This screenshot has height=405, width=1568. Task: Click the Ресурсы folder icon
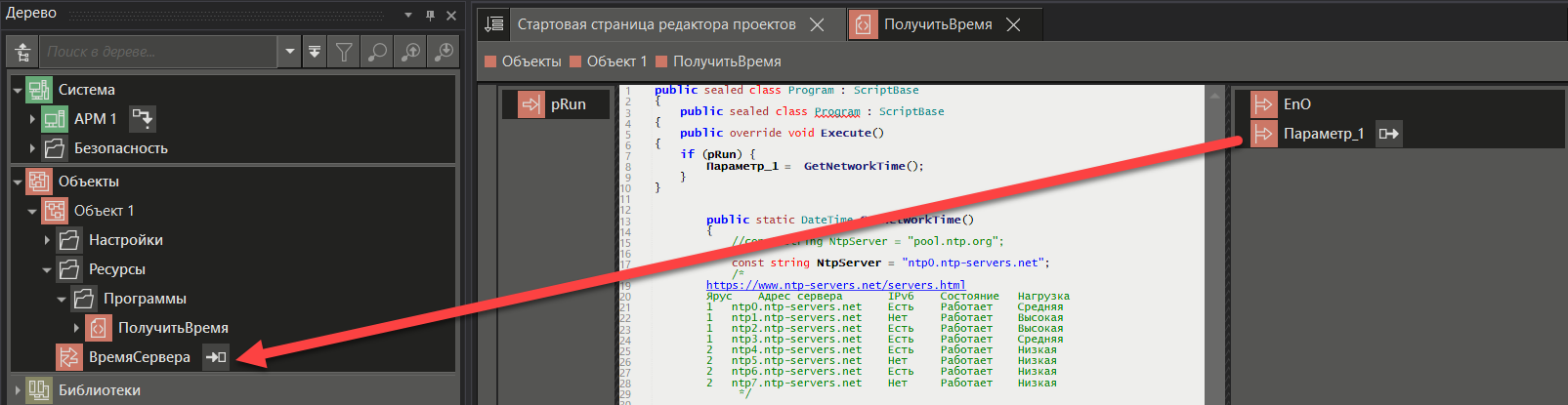click(69, 269)
